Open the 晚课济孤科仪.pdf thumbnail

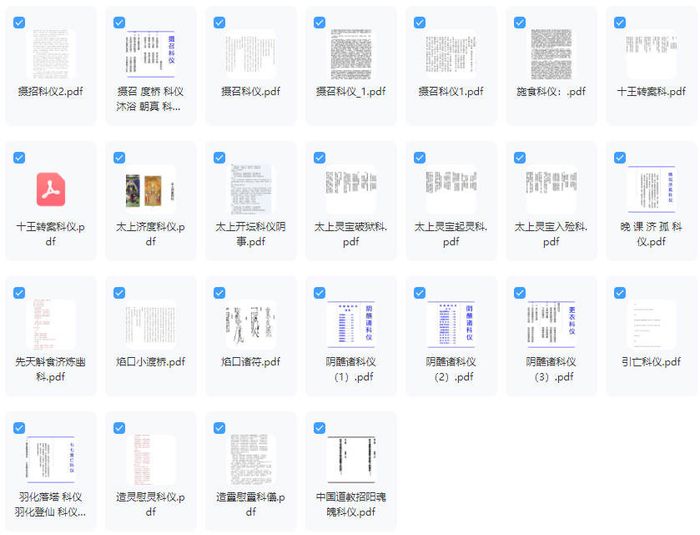click(650, 189)
